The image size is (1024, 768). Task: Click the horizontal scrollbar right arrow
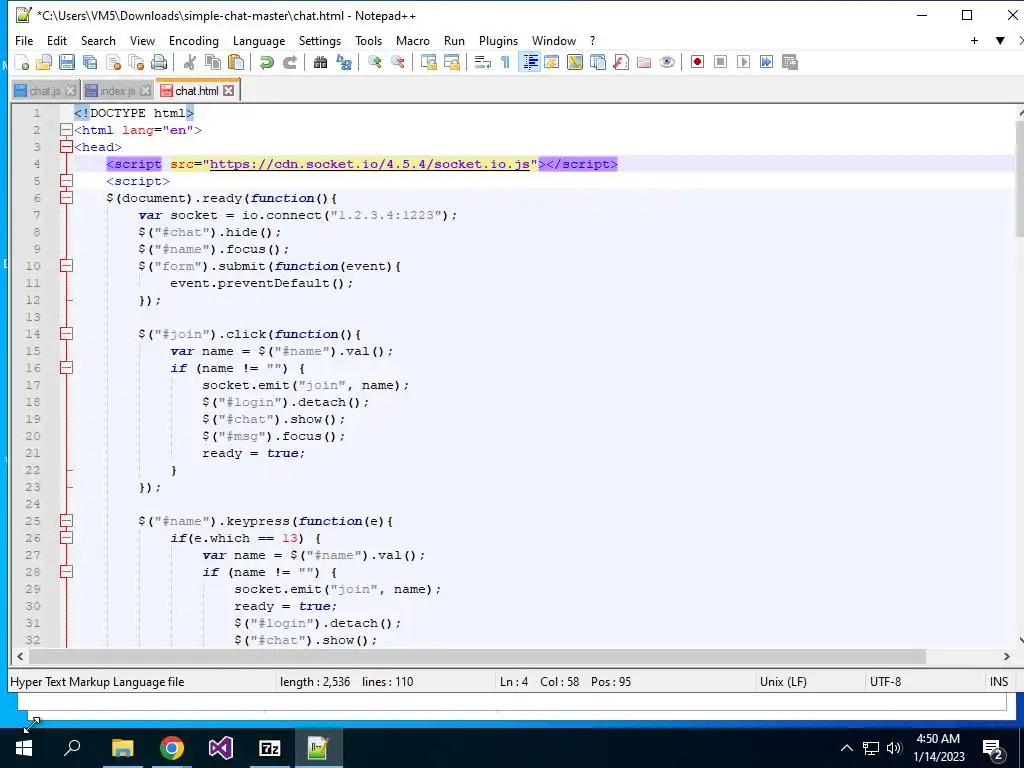click(1006, 656)
